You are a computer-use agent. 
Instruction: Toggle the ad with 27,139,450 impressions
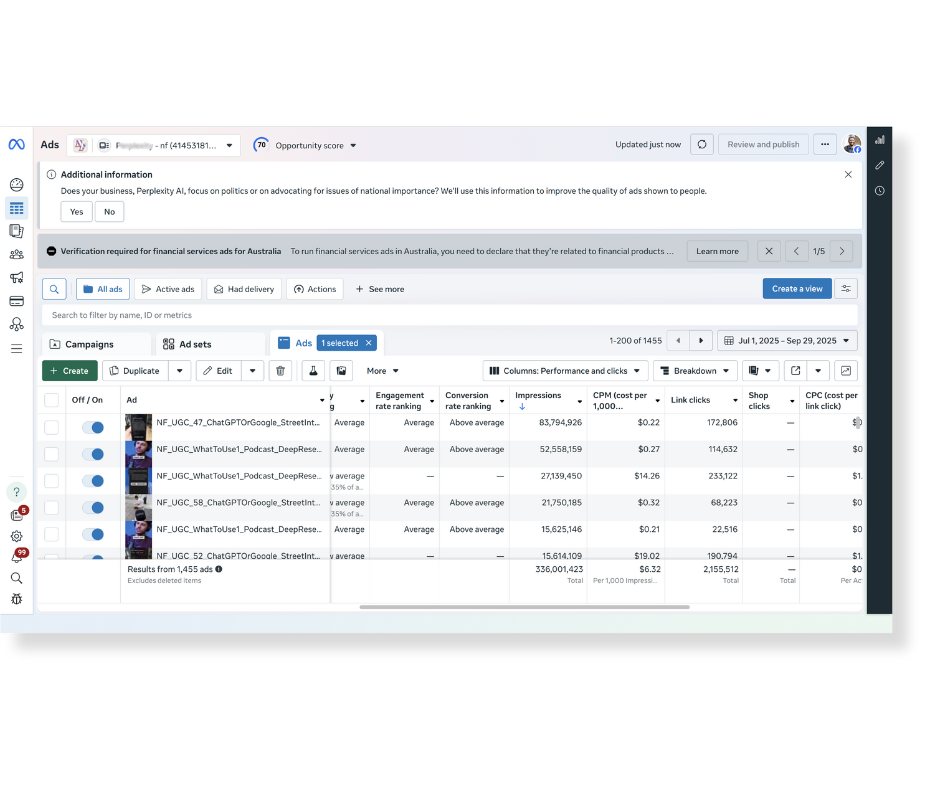point(93,481)
